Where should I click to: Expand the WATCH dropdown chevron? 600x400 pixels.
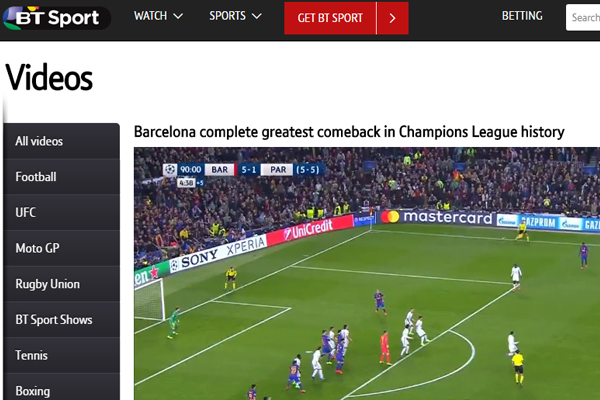(x=178, y=16)
